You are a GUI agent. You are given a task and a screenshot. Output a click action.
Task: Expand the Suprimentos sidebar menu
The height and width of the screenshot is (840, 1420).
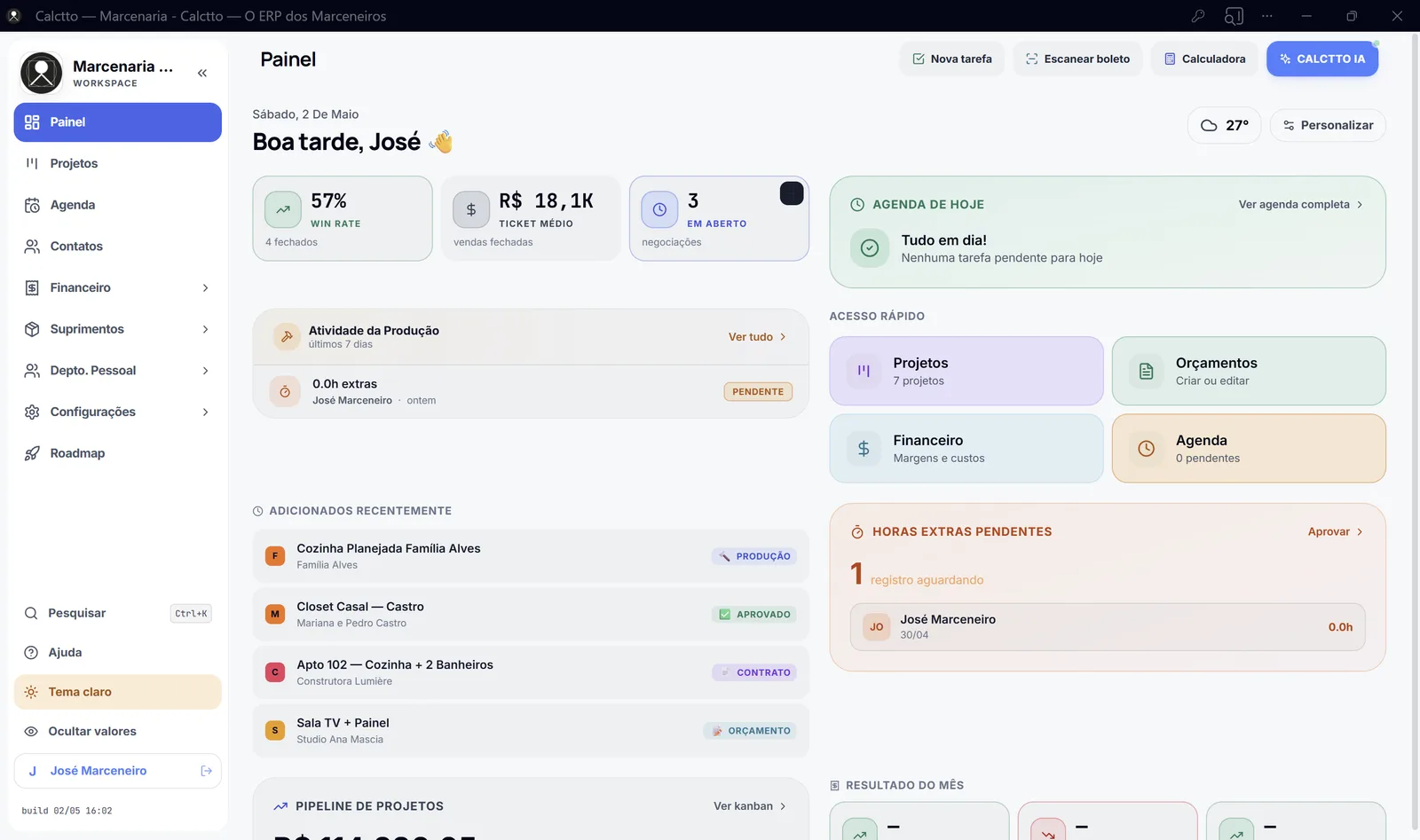[x=118, y=329]
